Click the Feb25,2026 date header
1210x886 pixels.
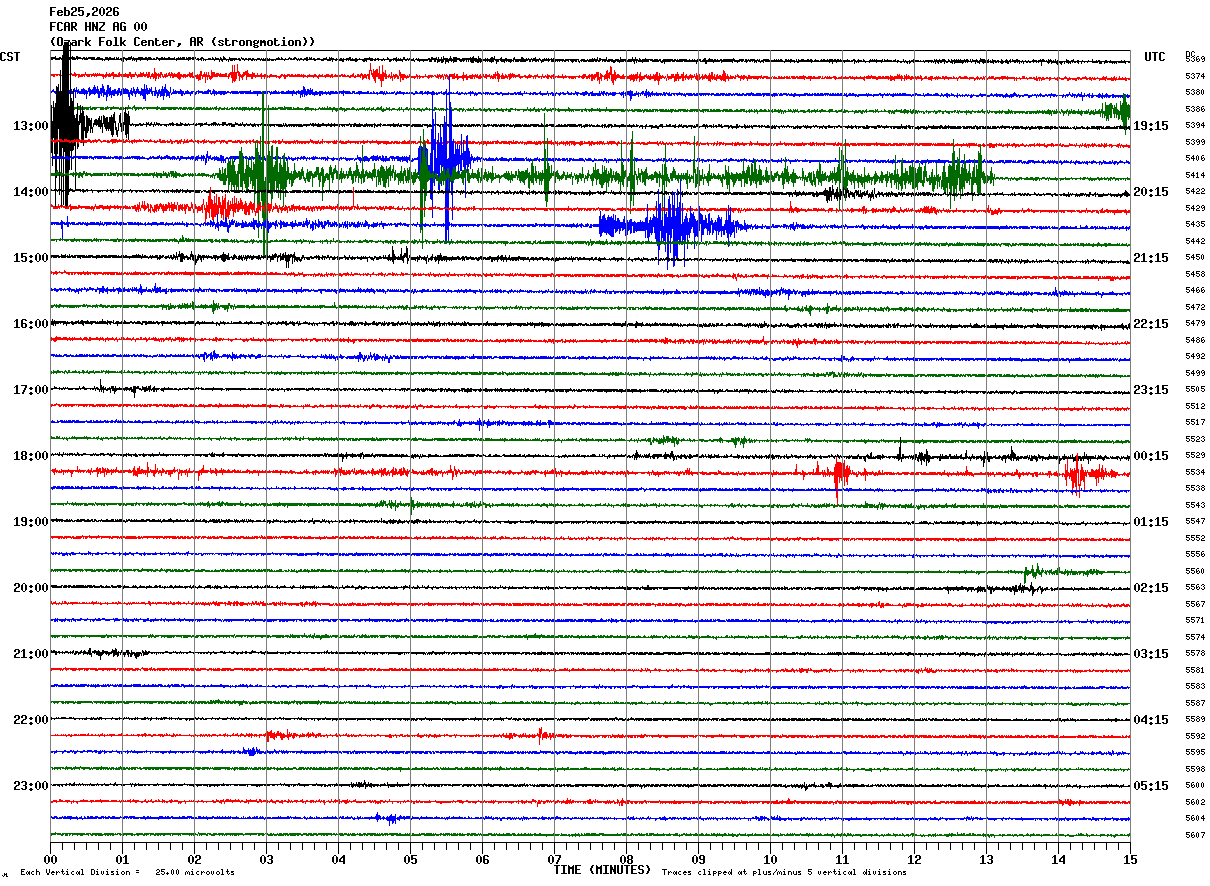point(84,12)
